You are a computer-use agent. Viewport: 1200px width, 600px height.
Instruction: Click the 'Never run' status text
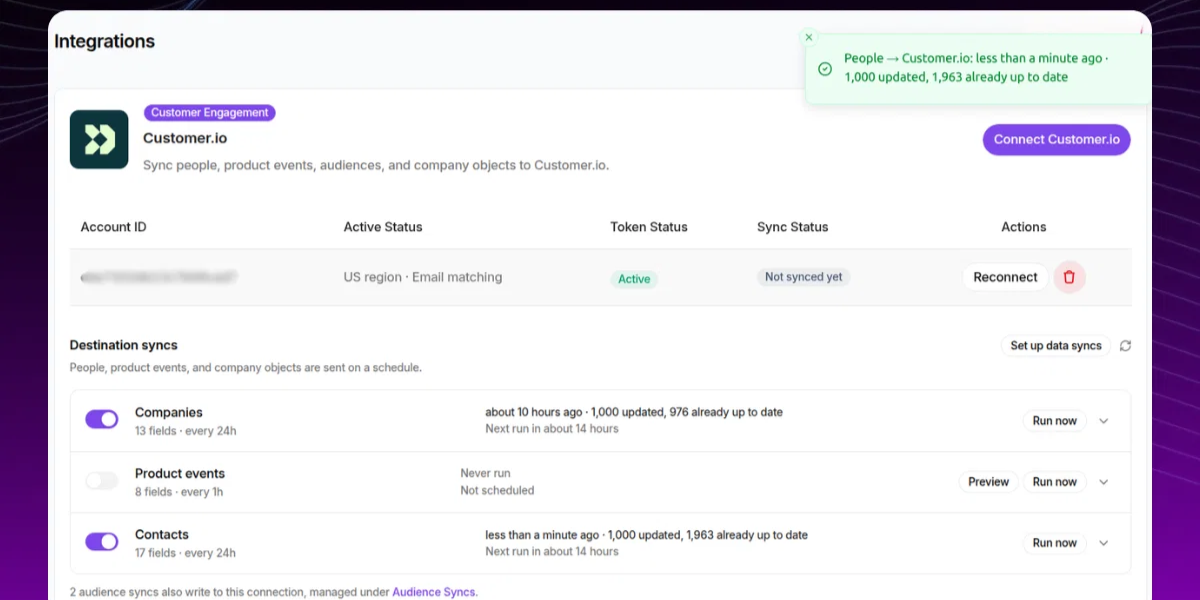pyautogui.click(x=485, y=473)
